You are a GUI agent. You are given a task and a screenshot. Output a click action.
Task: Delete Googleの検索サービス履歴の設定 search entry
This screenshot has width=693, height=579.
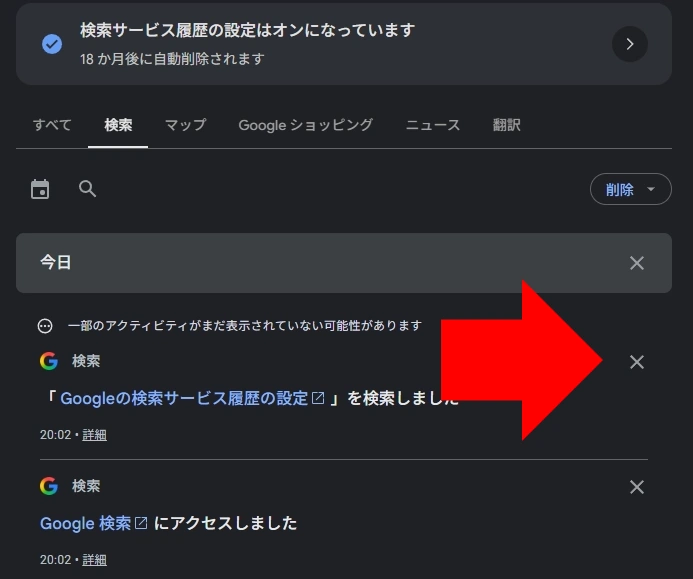[x=636, y=362]
